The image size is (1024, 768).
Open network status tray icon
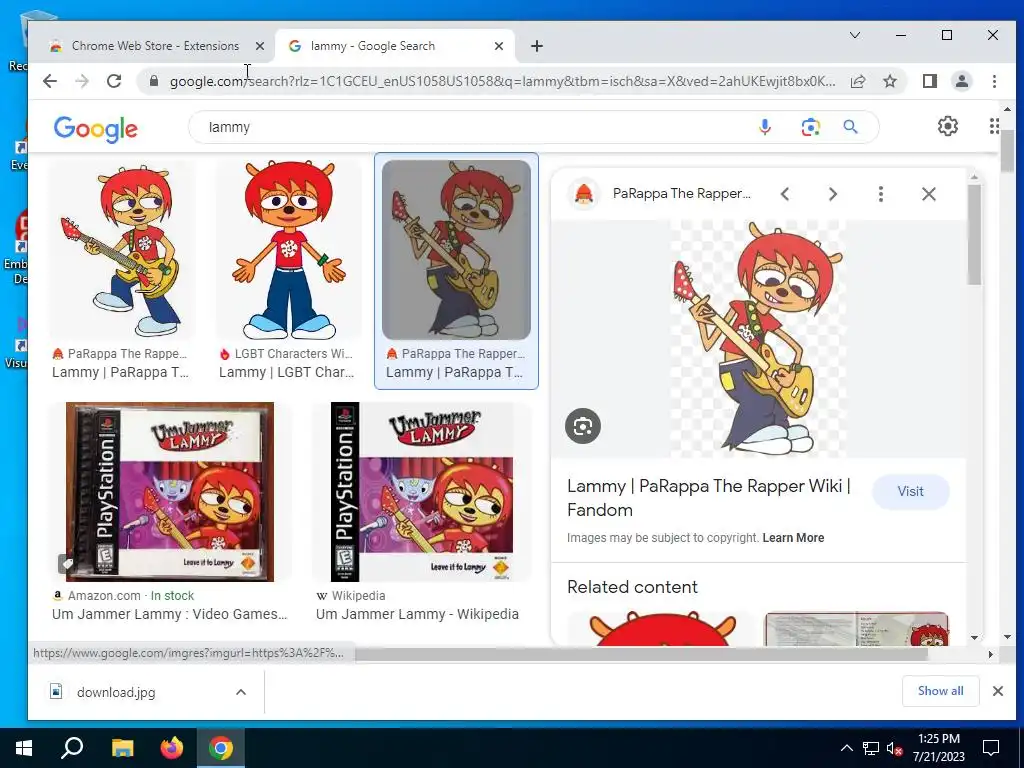[x=870, y=748]
